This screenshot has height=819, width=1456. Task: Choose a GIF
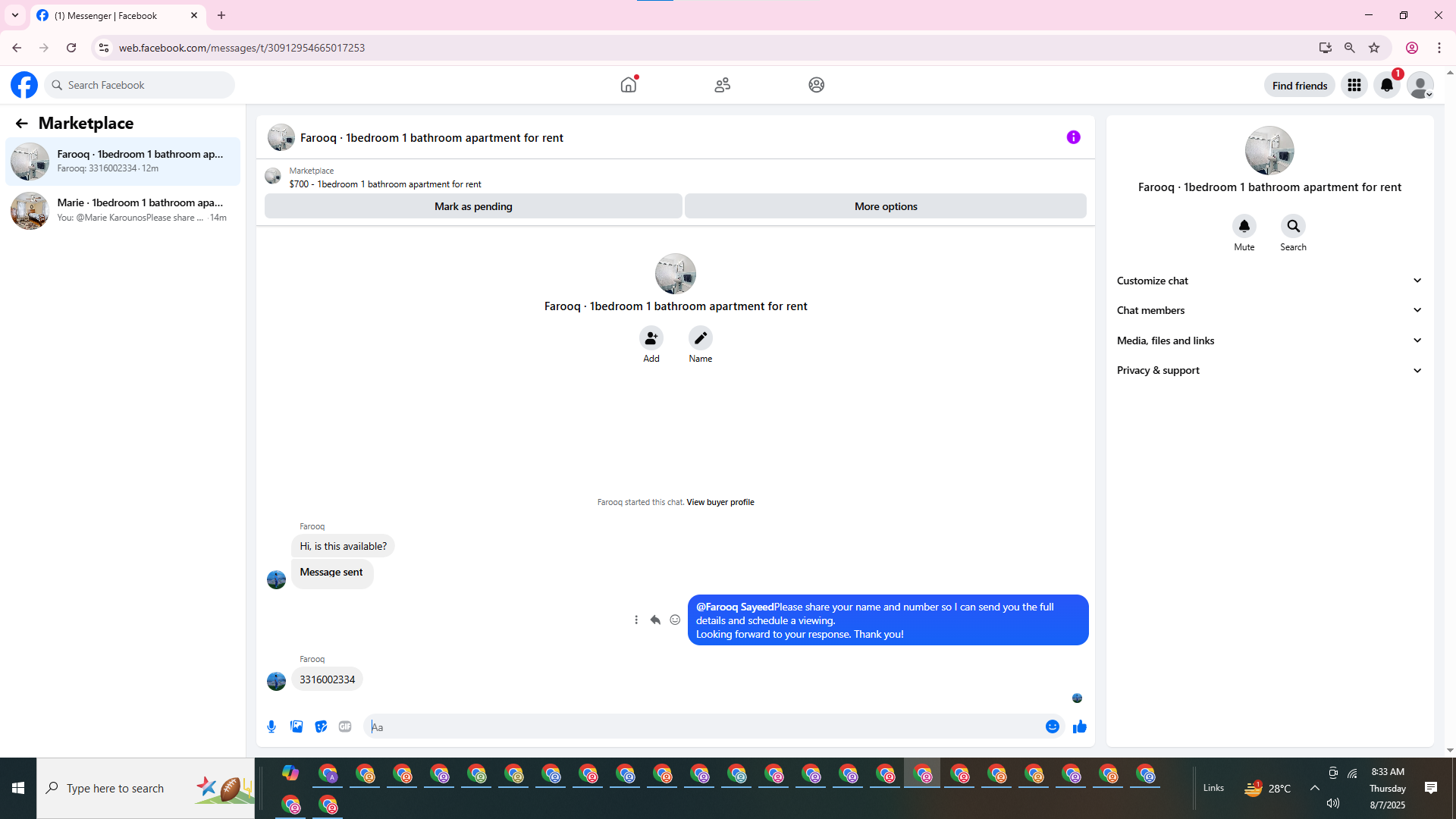tap(345, 727)
